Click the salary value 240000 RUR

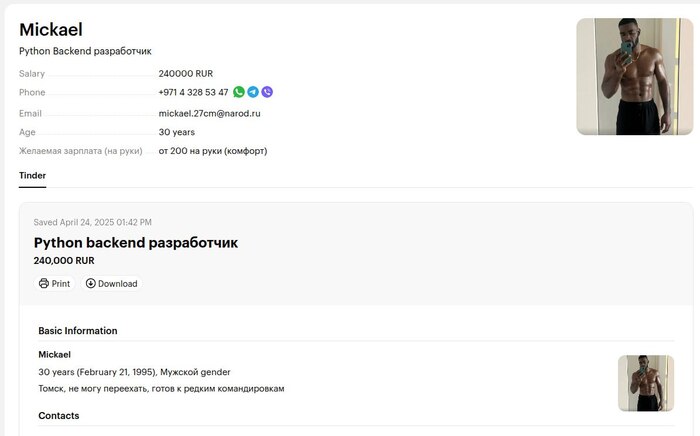tap(185, 73)
